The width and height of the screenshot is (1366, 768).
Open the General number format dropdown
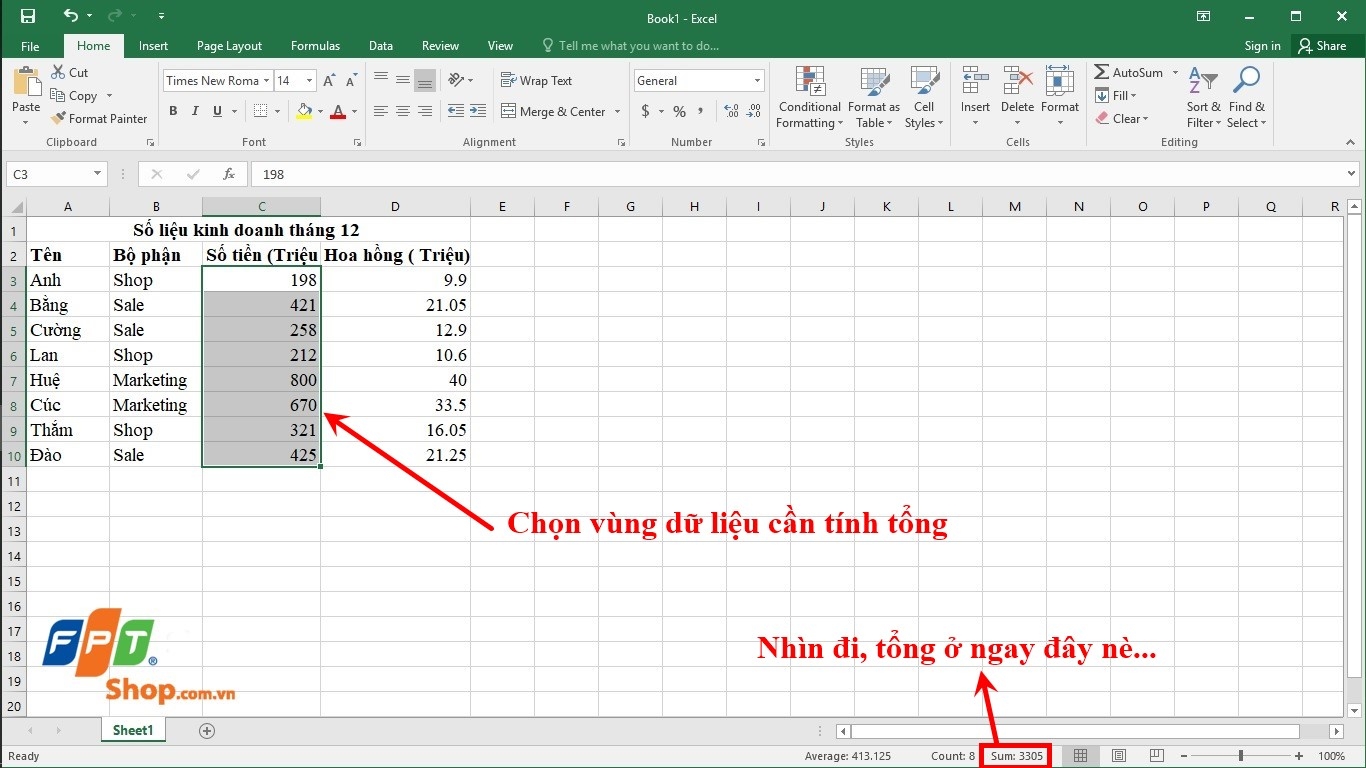pyautogui.click(x=758, y=81)
